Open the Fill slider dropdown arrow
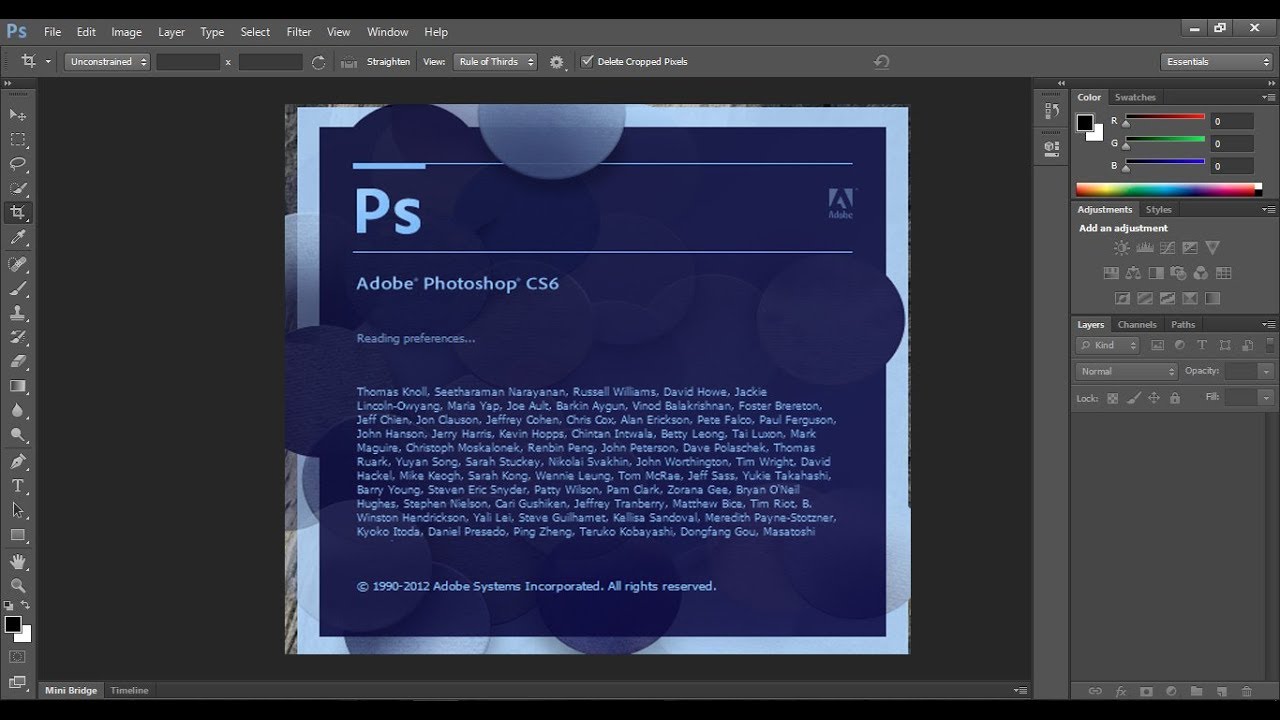The width and height of the screenshot is (1280, 720). coord(1267,397)
